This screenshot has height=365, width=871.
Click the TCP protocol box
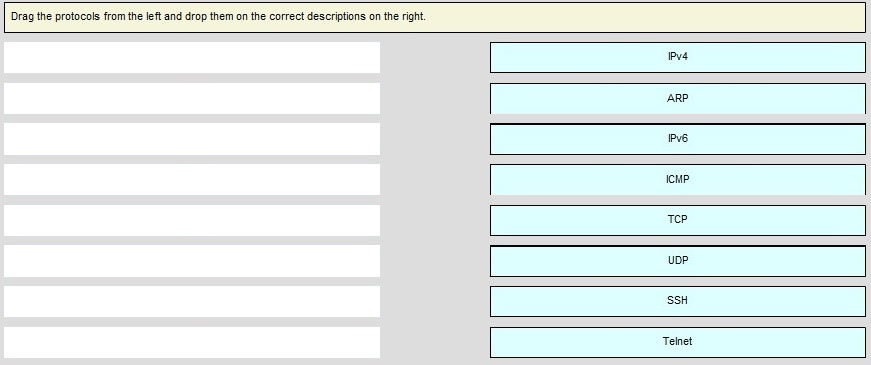pos(678,220)
